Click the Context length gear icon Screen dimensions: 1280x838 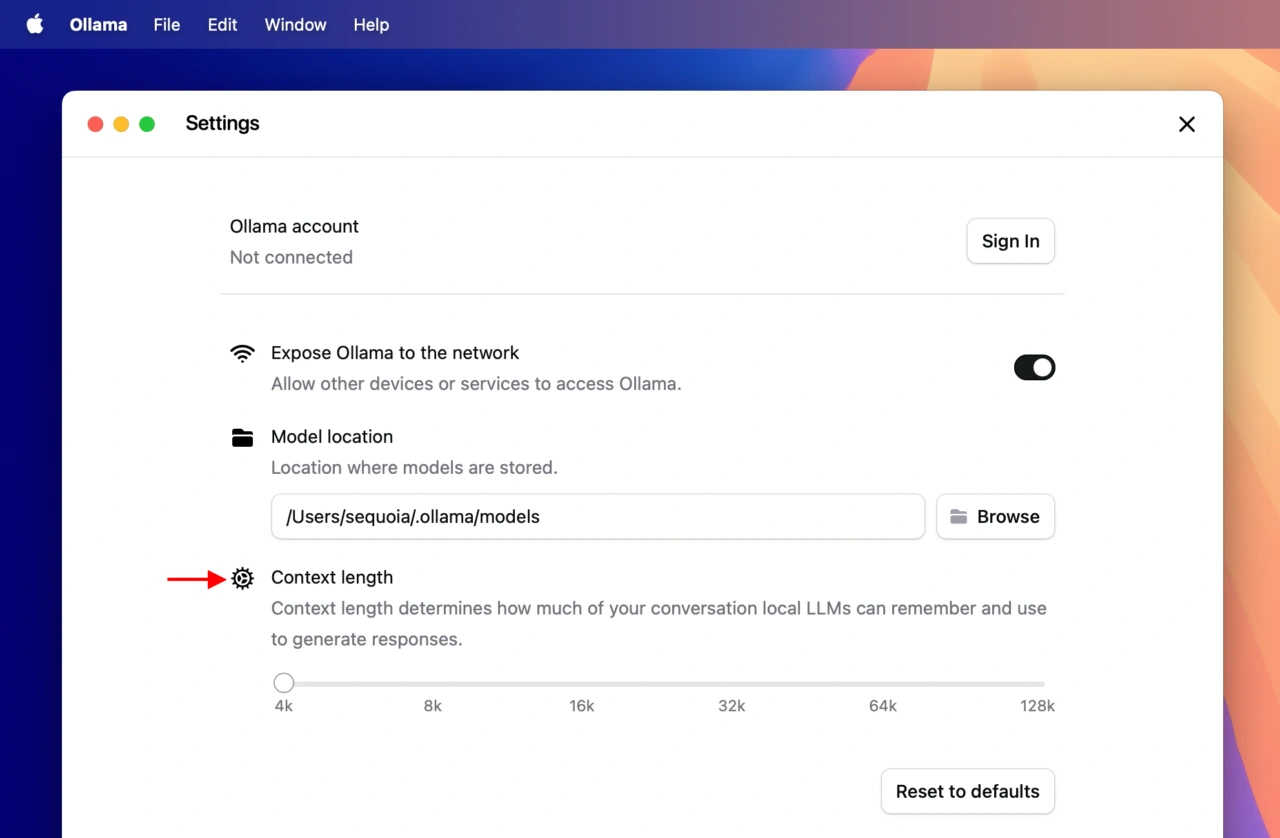tap(242, 578)
